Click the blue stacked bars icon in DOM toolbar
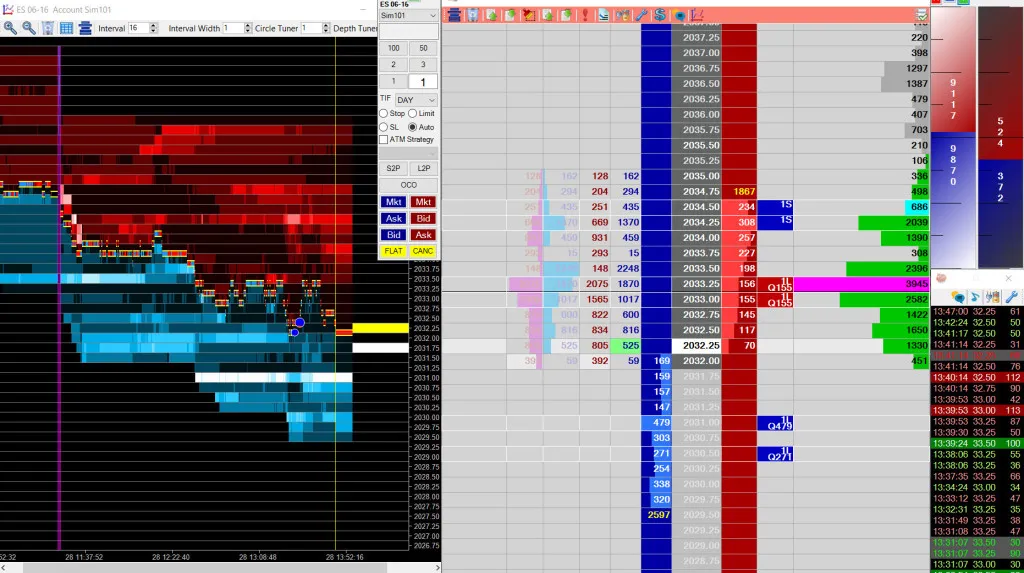1024x573 pixels. (454, 15)
